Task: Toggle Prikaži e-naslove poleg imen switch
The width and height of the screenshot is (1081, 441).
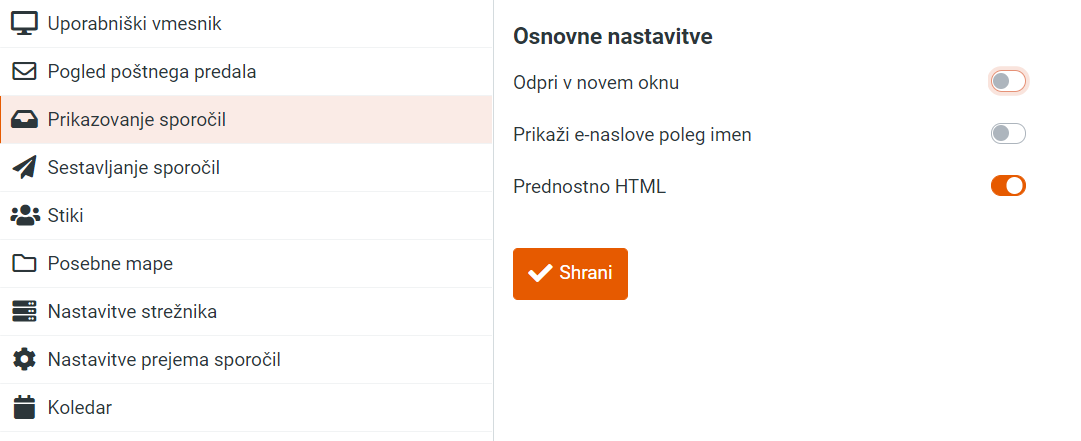Action: pos(1008,134)
